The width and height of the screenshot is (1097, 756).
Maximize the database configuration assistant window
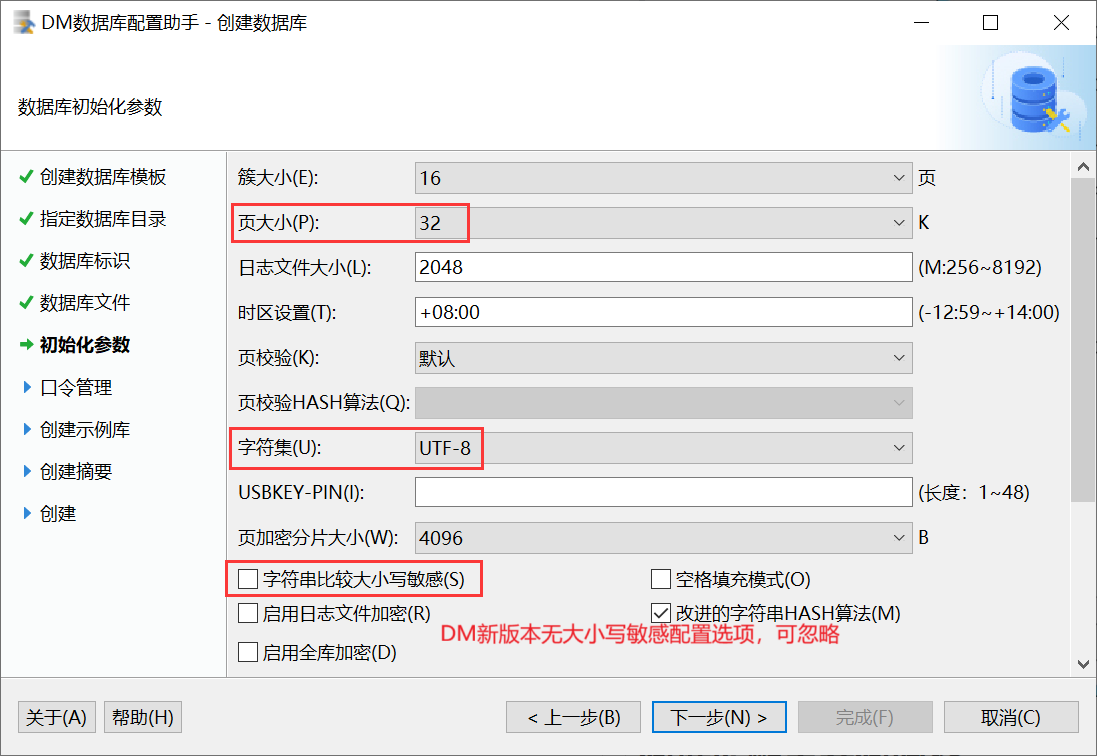pyautogui.click(x=991, y=22)
